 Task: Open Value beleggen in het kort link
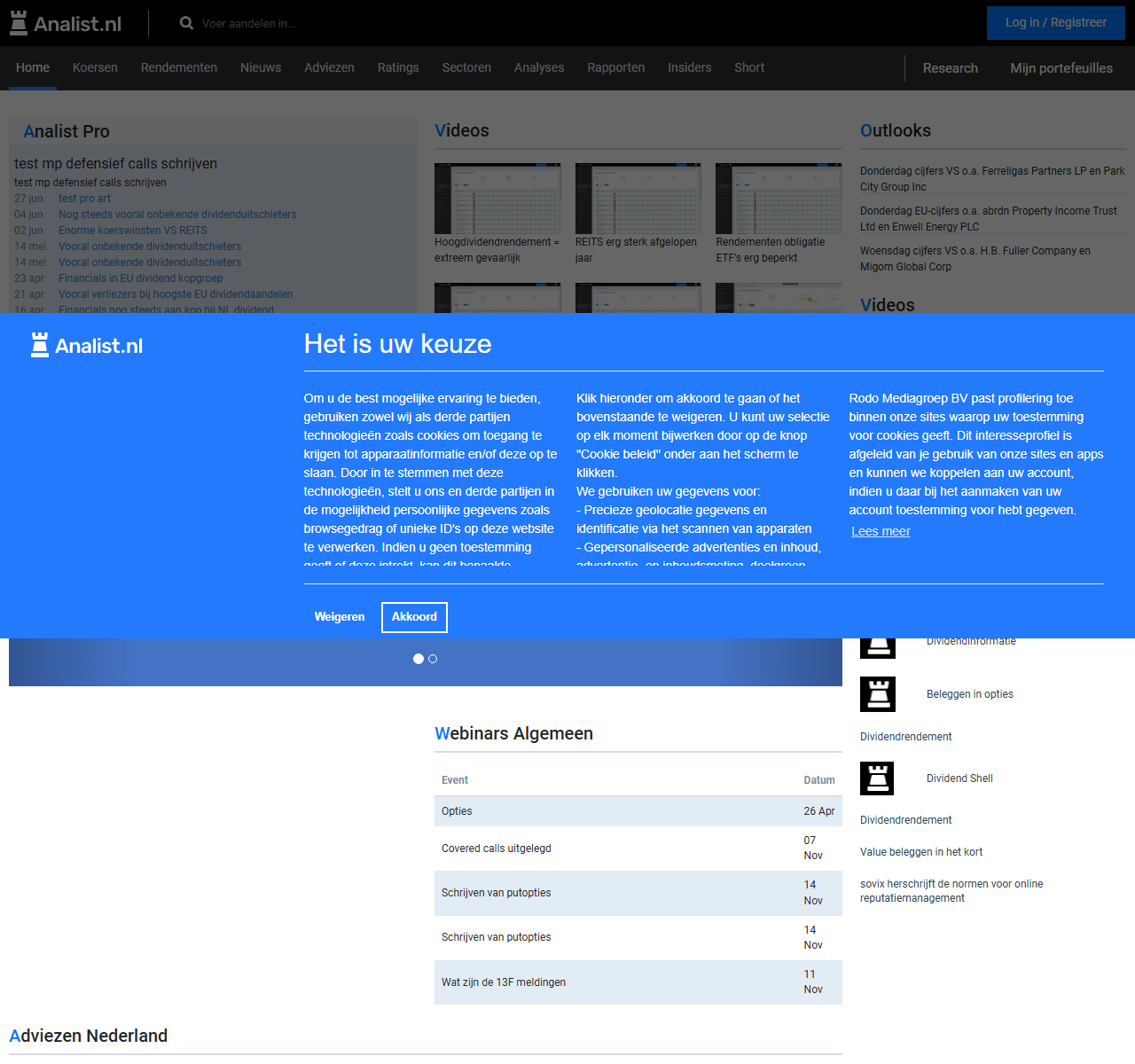[921, 852]
